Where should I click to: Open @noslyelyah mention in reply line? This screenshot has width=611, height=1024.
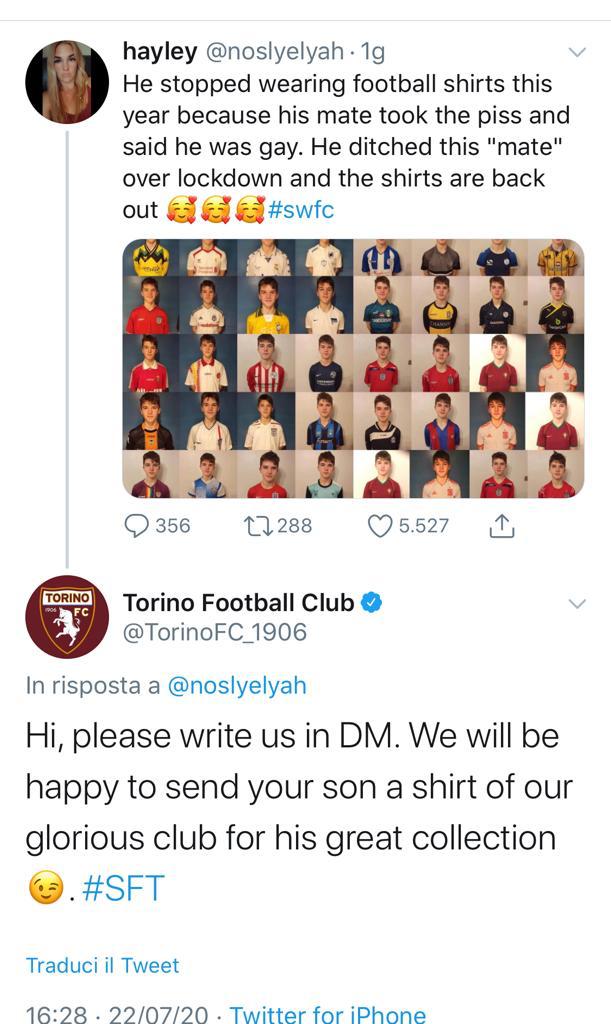237,686
